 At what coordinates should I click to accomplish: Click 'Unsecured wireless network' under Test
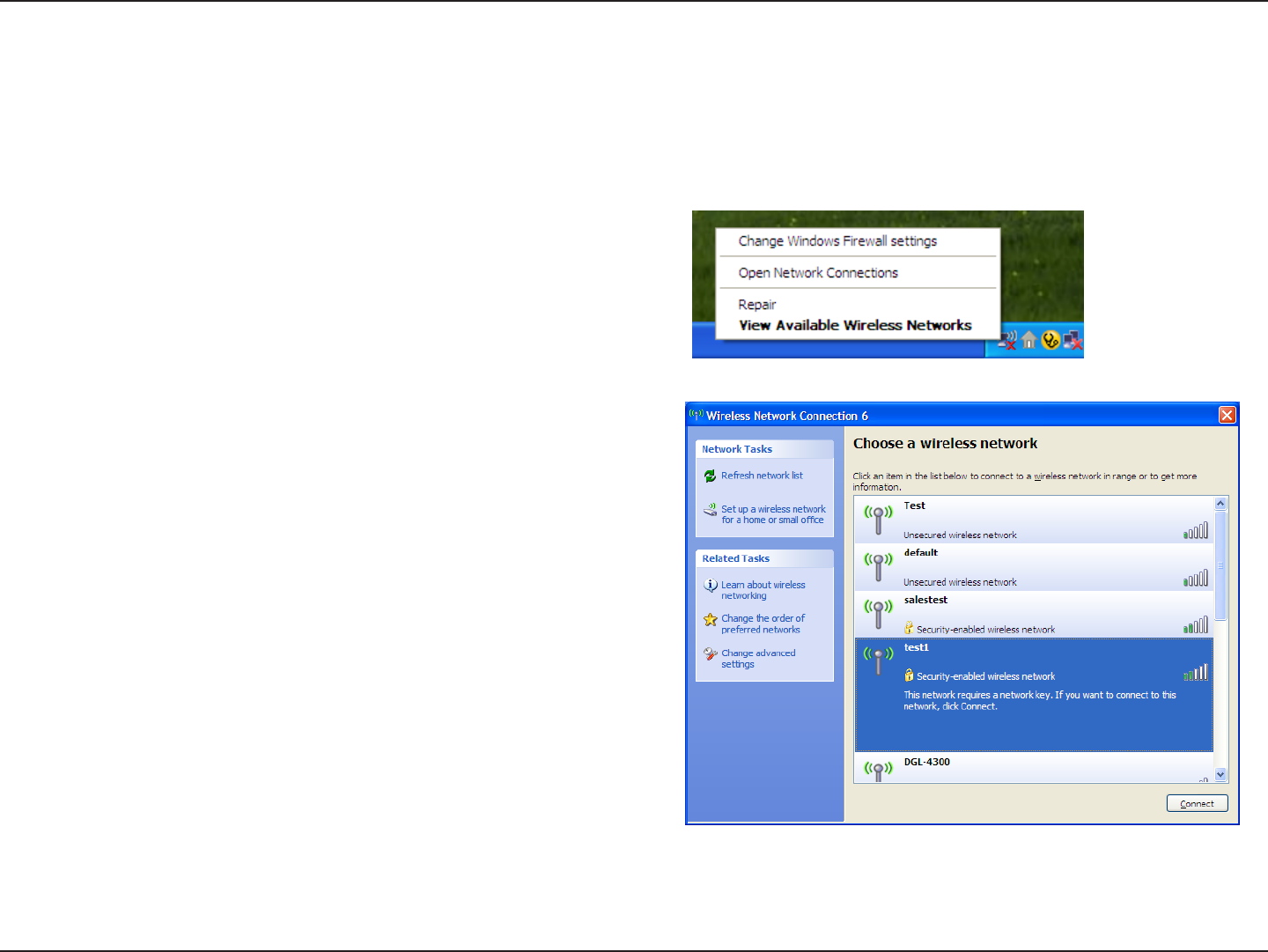(x=960, y=535)
